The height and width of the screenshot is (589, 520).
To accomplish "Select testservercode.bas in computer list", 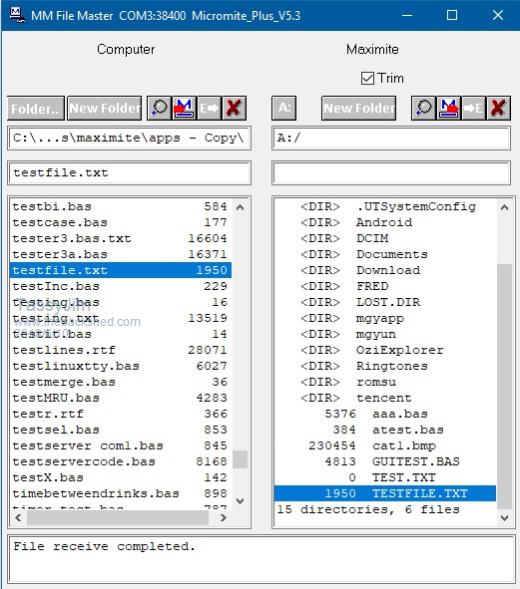I will coord(120,462).
